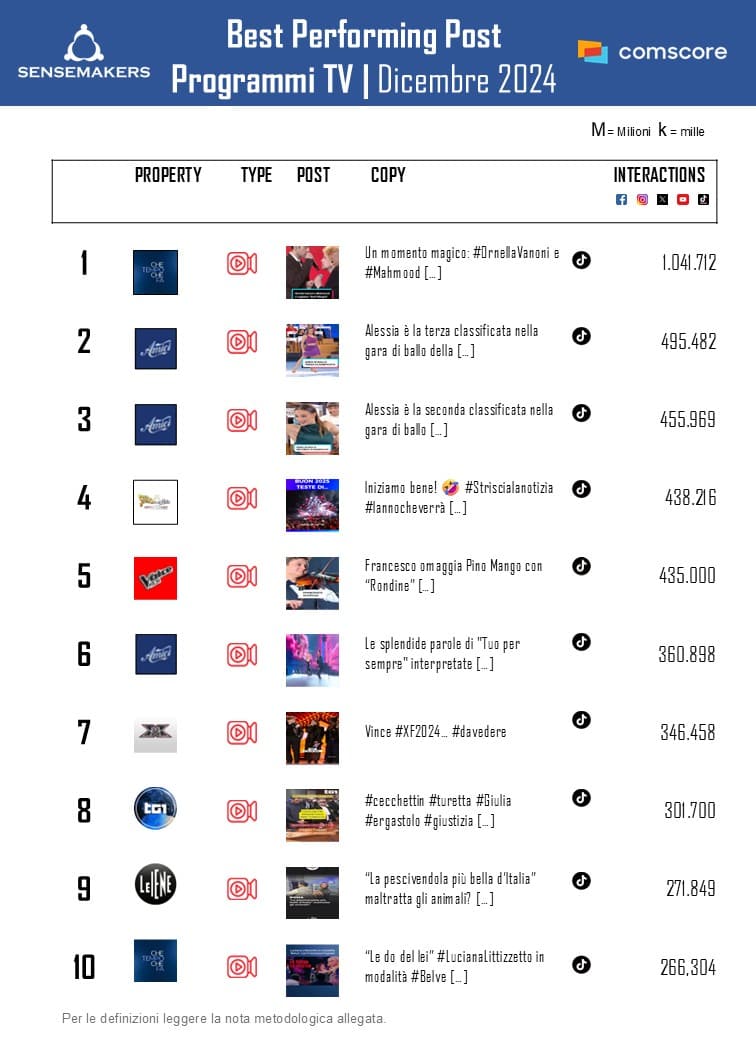Click the Comscore logo
Image resolution: width=756 pixels, height=1058 pixels.
click(652, 51)
